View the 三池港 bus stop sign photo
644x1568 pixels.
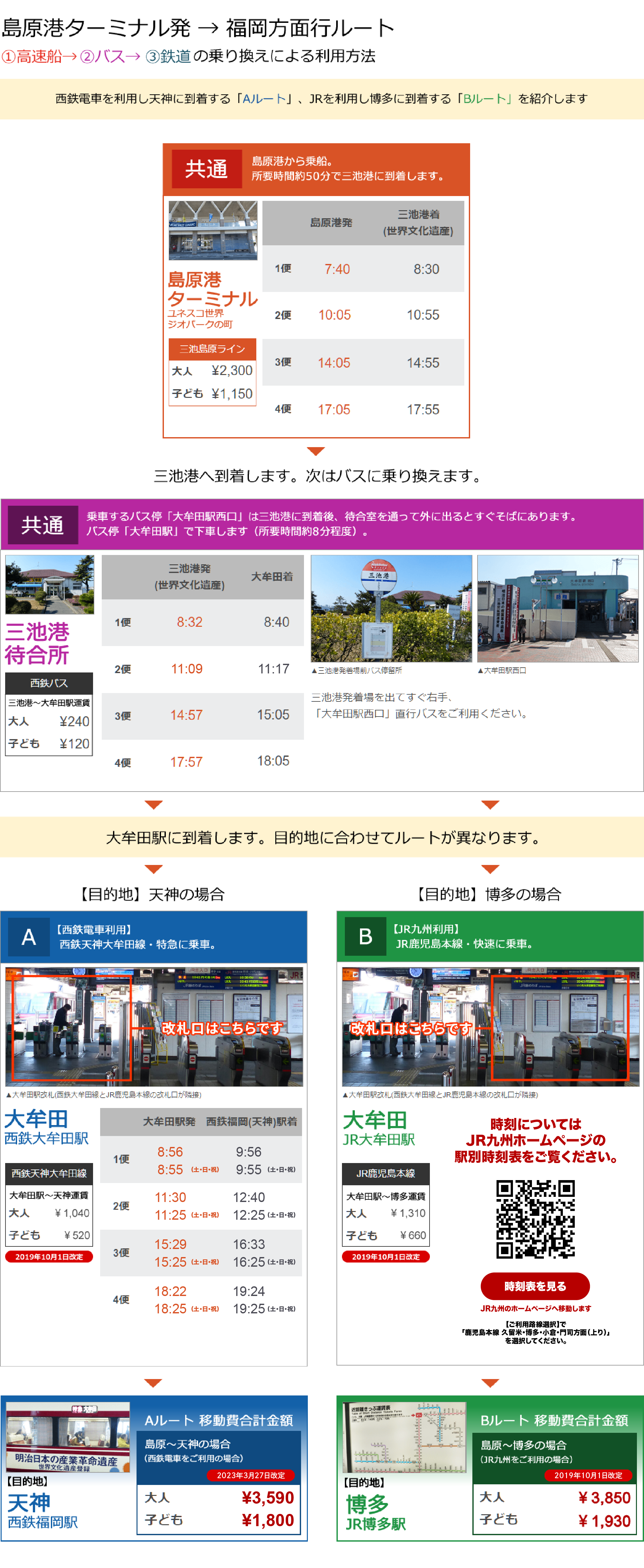coord(392,608)
